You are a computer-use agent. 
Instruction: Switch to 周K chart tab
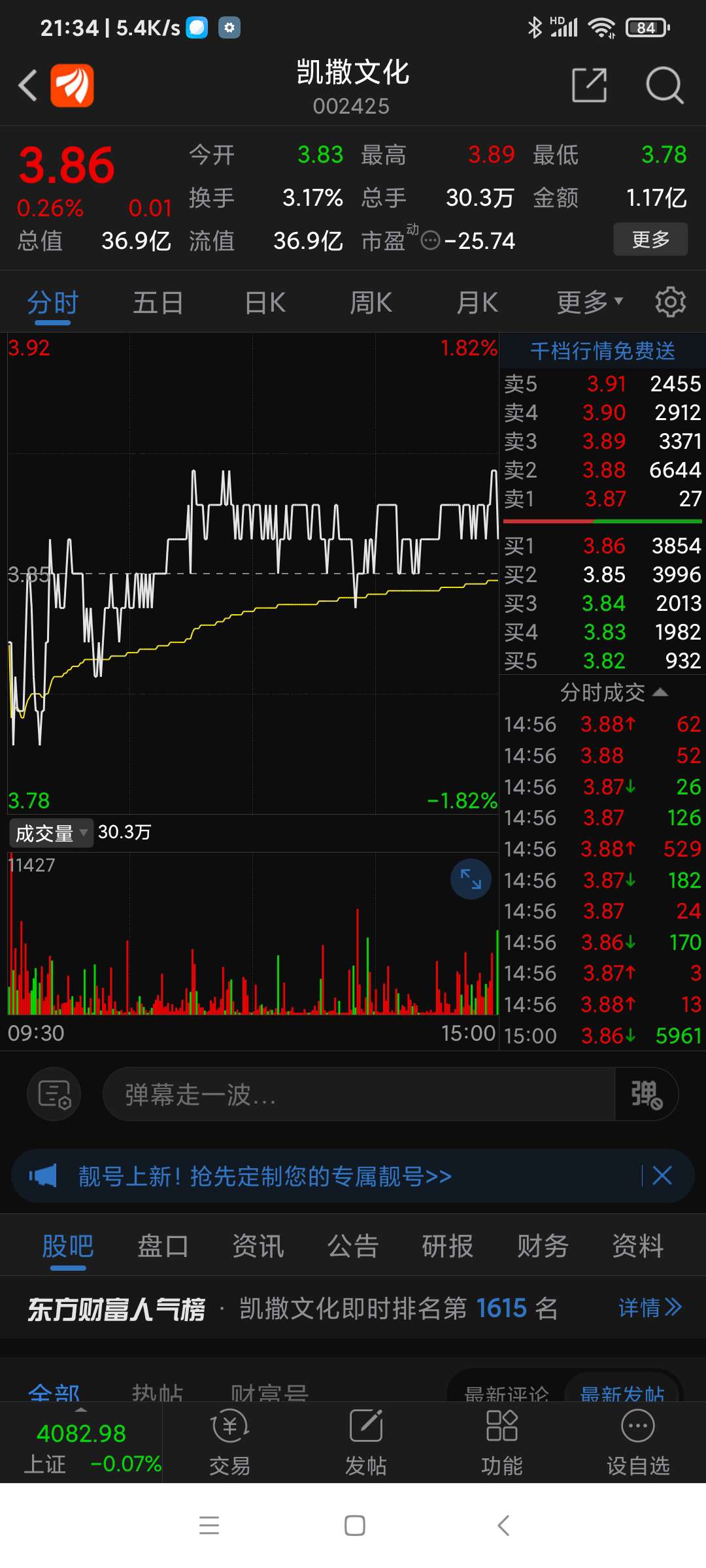tap(371, 303)
